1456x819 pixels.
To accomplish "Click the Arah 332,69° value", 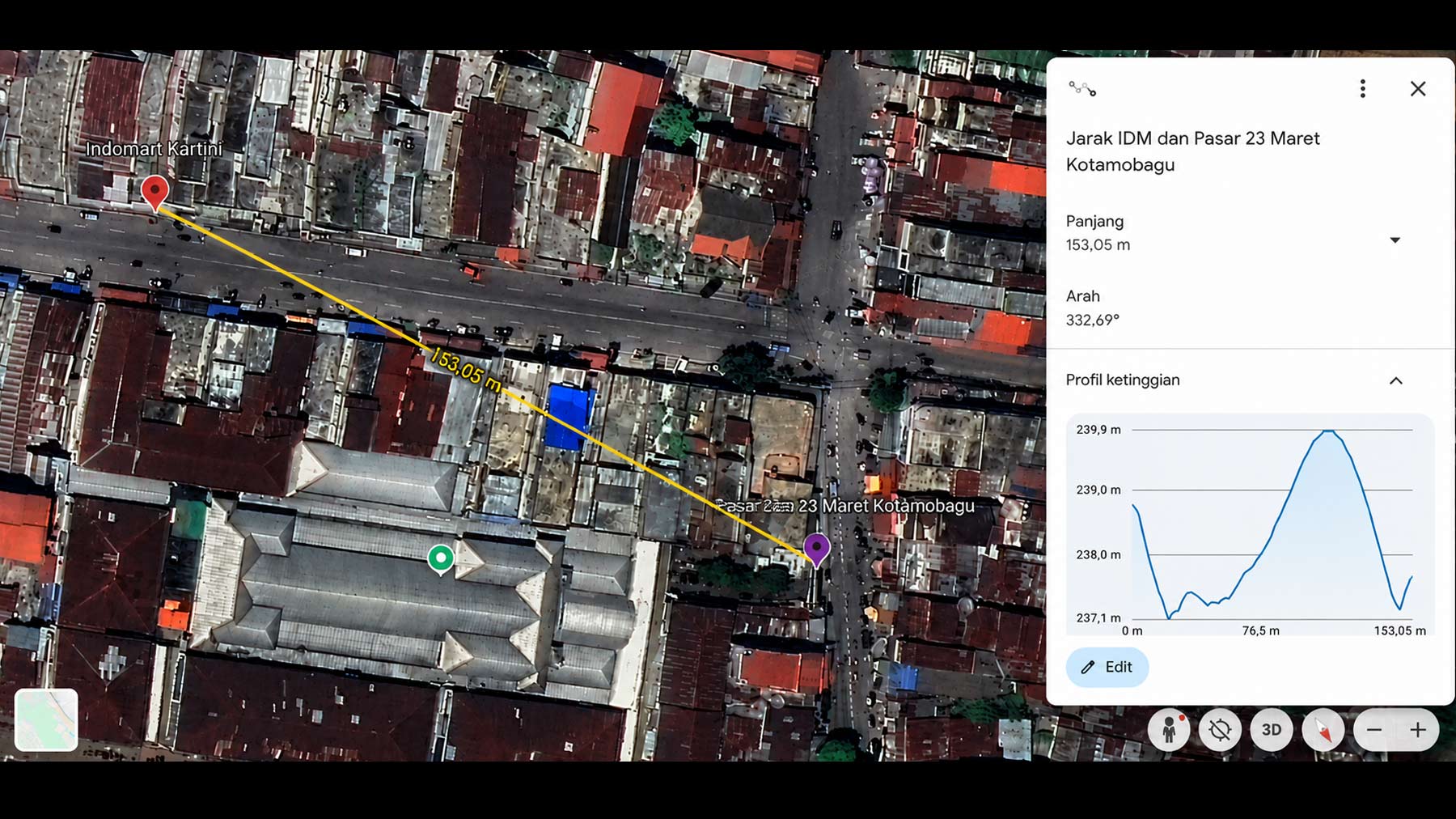I will pyautogui.click(x=1092, y=320).
